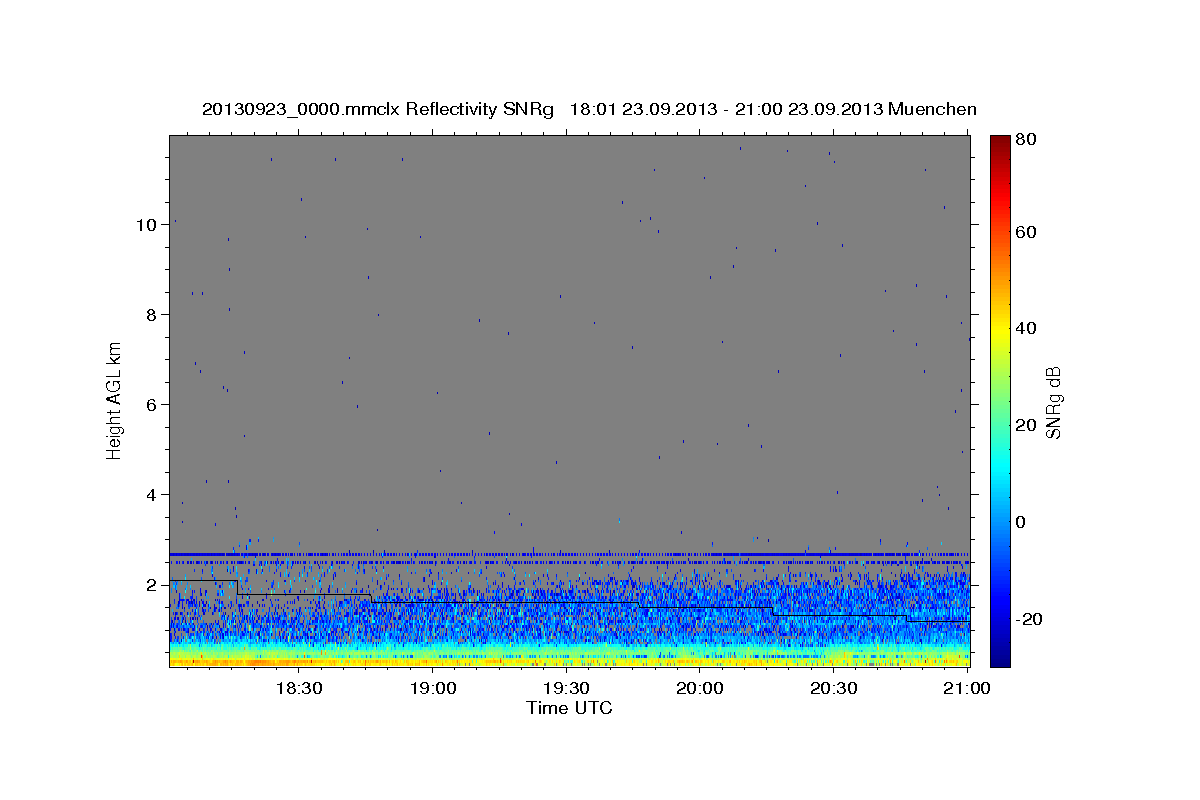
Task: Click the 'Height AGL km' axis label
Action: pos(115,400)
